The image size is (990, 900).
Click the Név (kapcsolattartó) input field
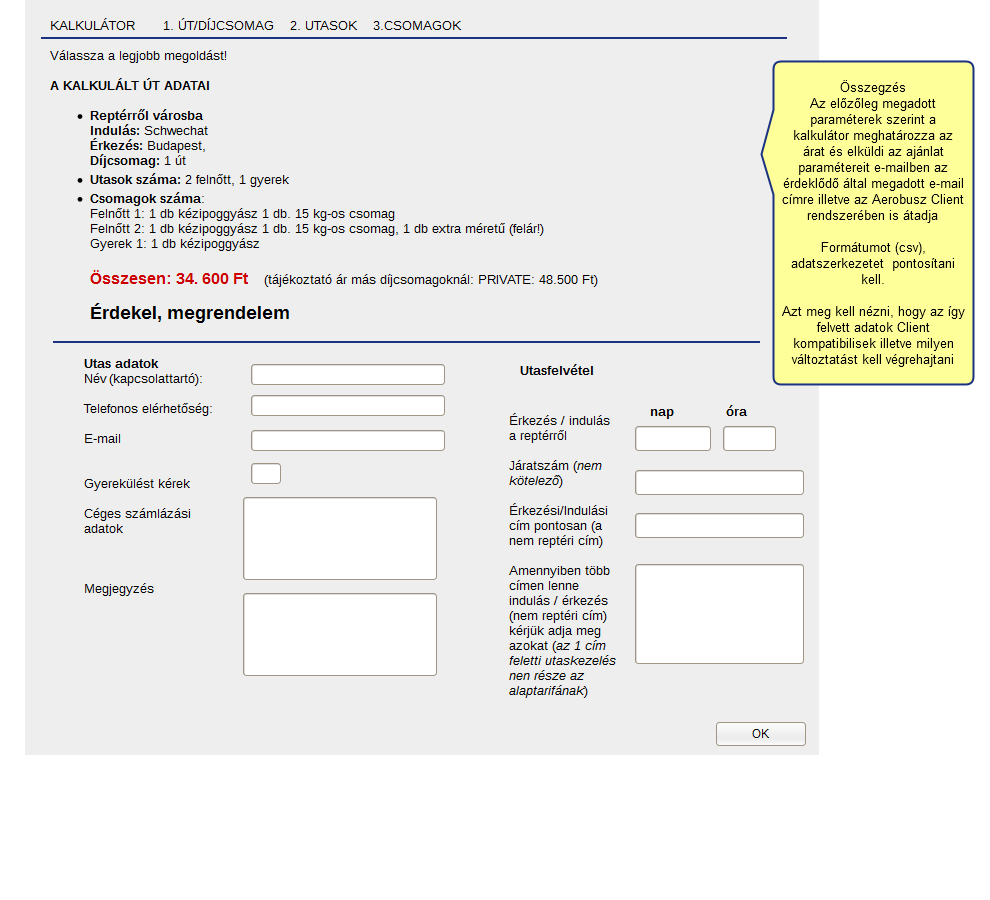point(347,375)
